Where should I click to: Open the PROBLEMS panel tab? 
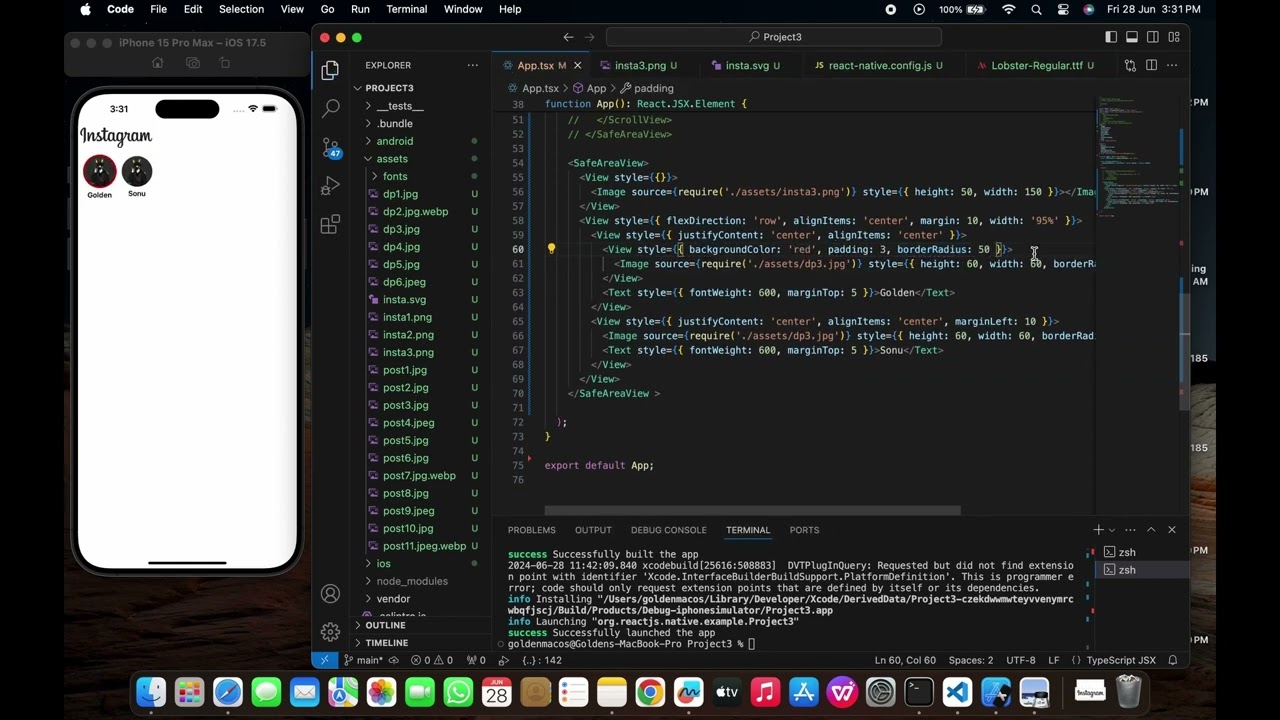click(531, 530)
